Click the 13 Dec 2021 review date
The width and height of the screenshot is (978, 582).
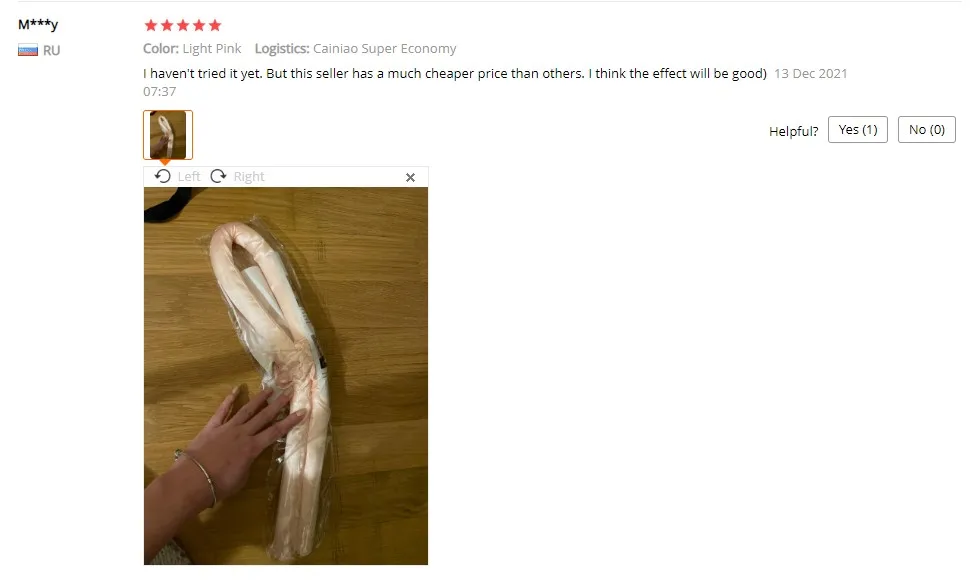pos(811,74)
